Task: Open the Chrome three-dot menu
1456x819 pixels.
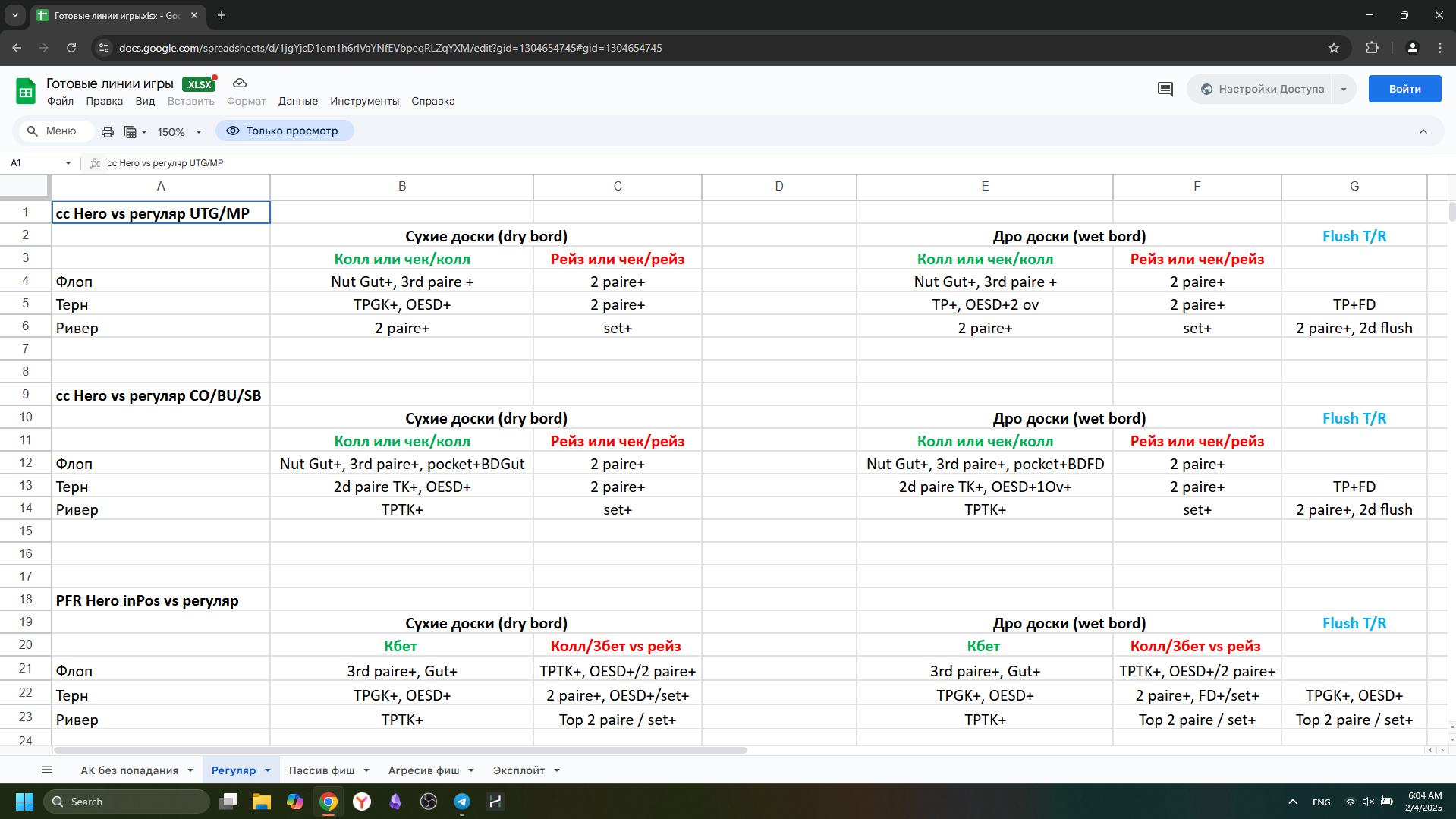Action: point(1440,48)
